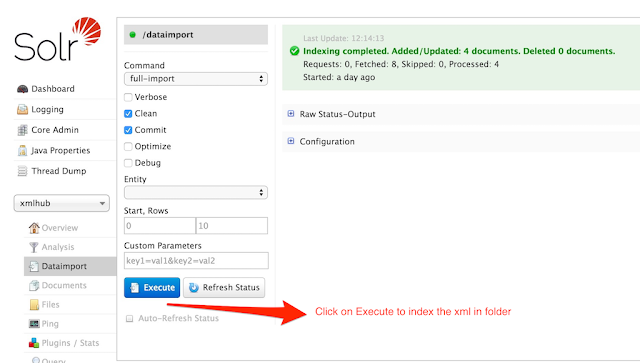Open Dashboard via its gauge icon
This screenshot has width=640, height=363.
22,89
